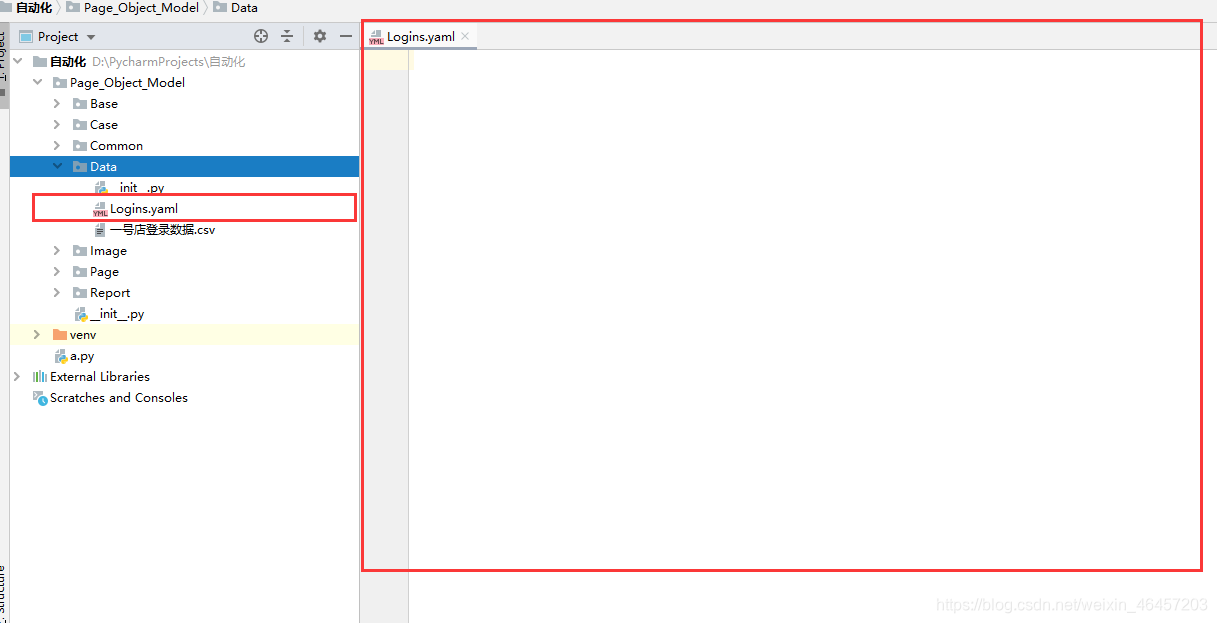Expand the Common folder

click(x=57, y=146)
